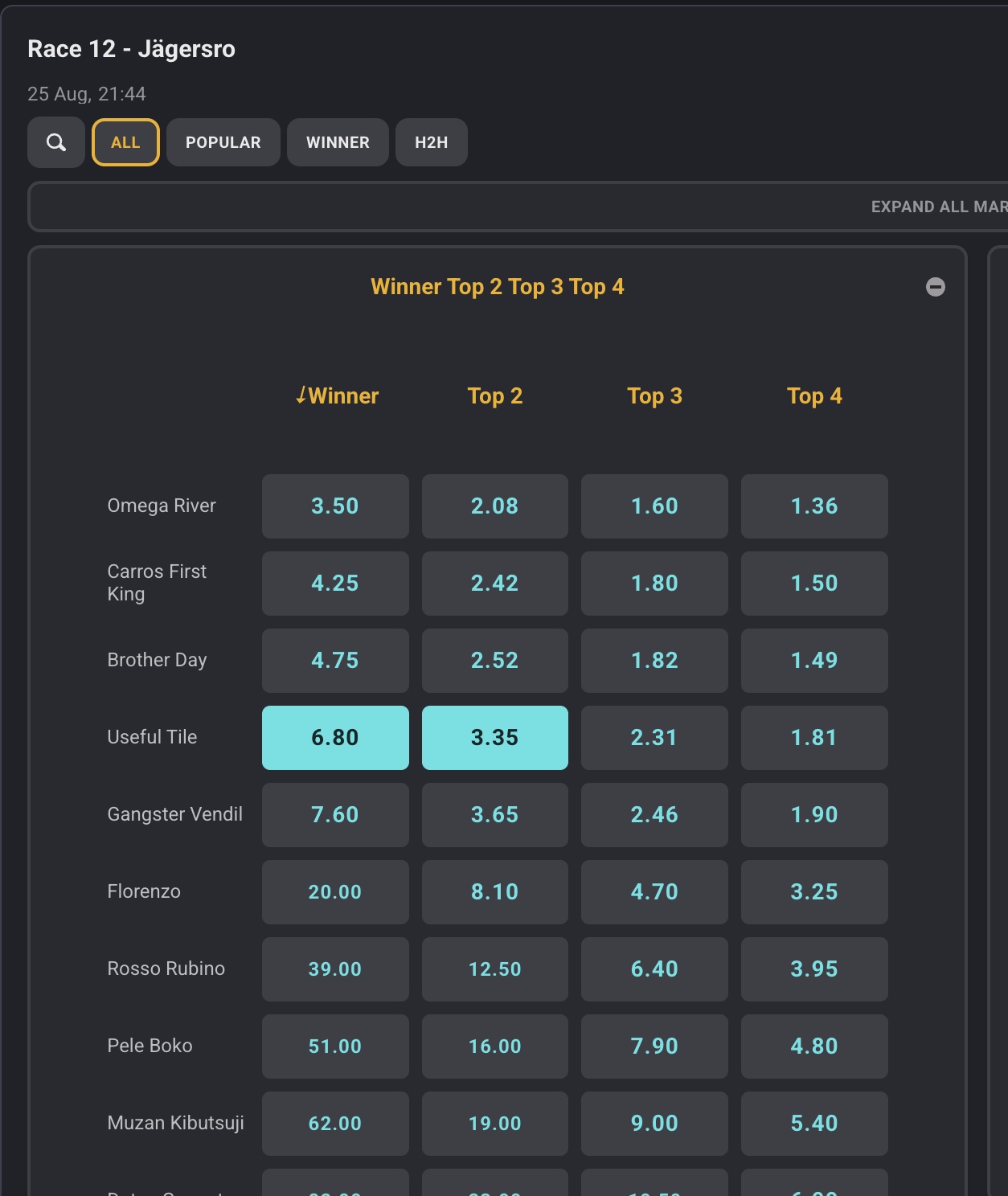Click the Florenzo runner name
The width and height of the screenshot is (1008, 1196).
point(144,891)
